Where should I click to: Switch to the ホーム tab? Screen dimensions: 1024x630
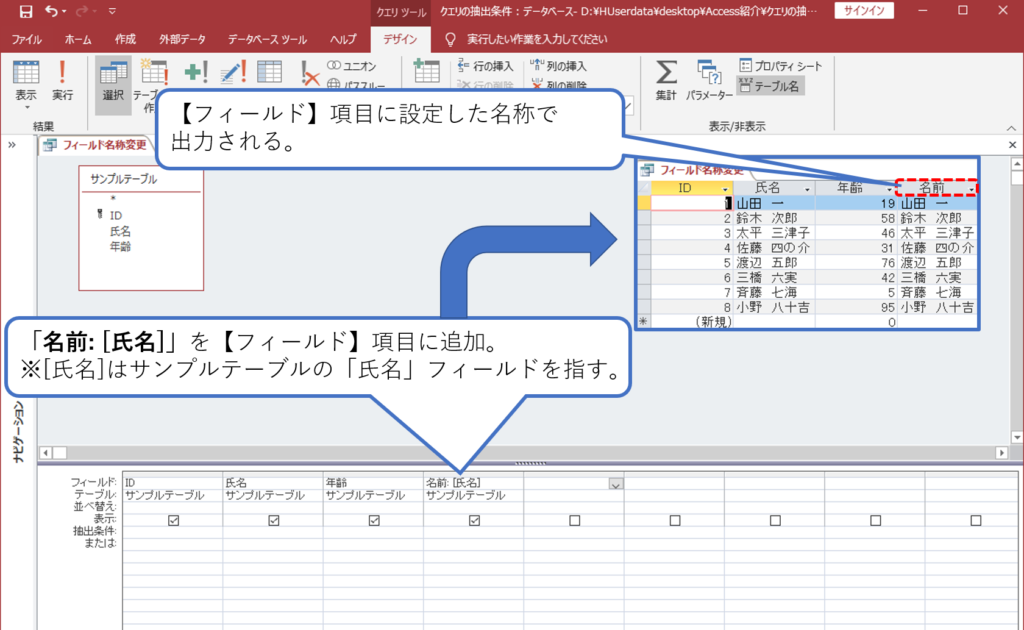(78, 40)
